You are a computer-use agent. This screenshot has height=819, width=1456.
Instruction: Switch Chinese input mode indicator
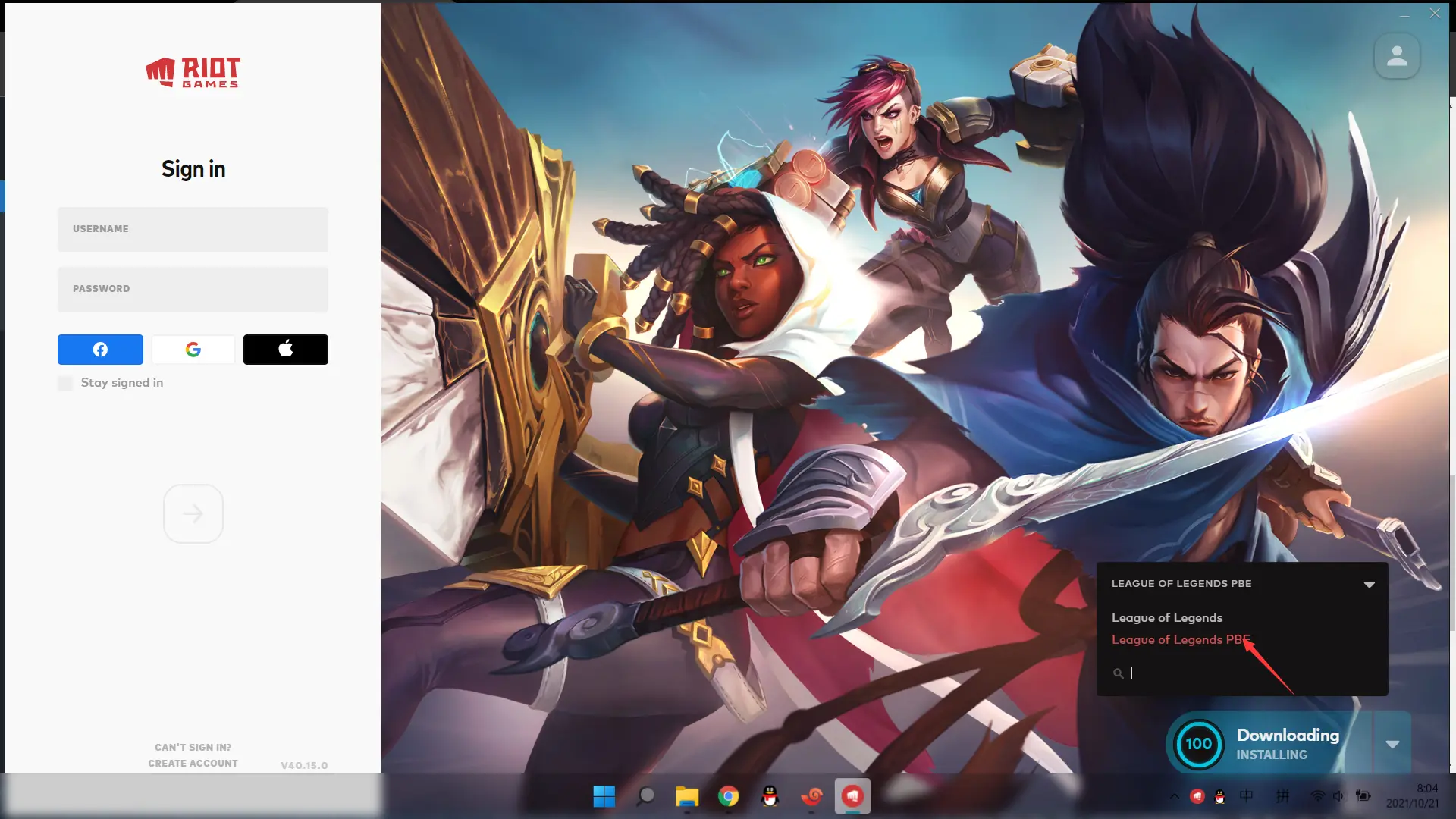pyautogui.click(x=1247, y=796)
